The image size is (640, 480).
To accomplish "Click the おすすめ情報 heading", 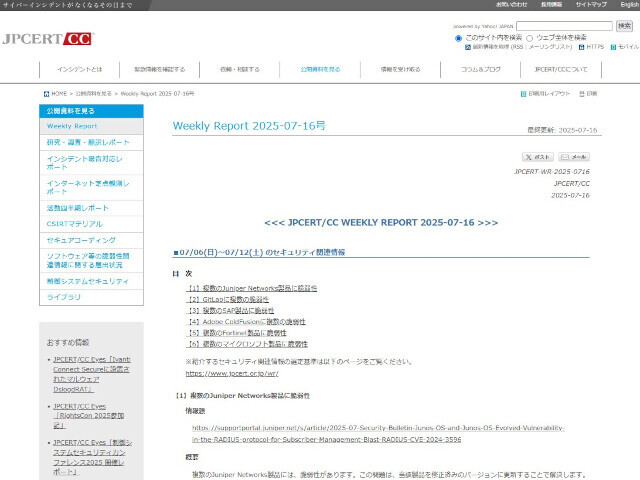I will [x=68, y=342].
